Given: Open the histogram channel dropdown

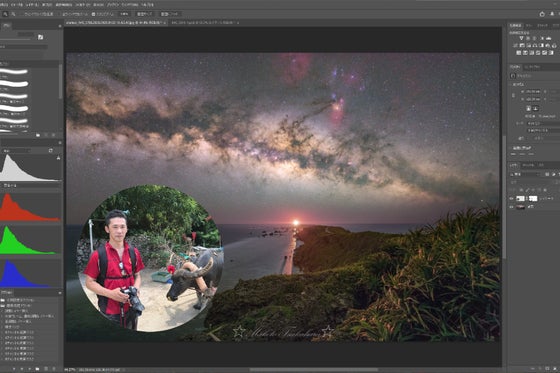Looking at the screenshot, I should click(17, 151).
